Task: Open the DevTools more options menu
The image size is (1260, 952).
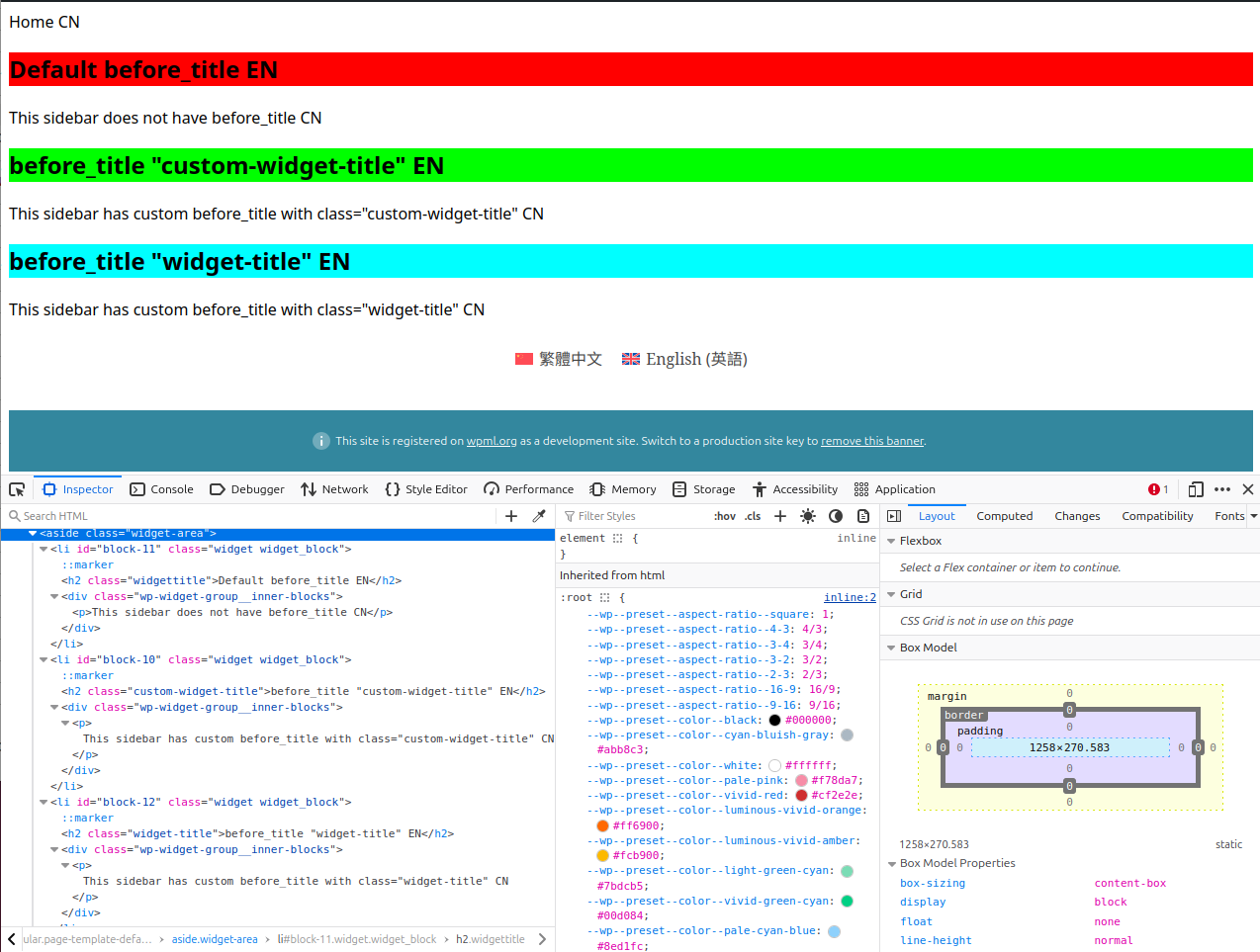Action: click(1222, 489)
